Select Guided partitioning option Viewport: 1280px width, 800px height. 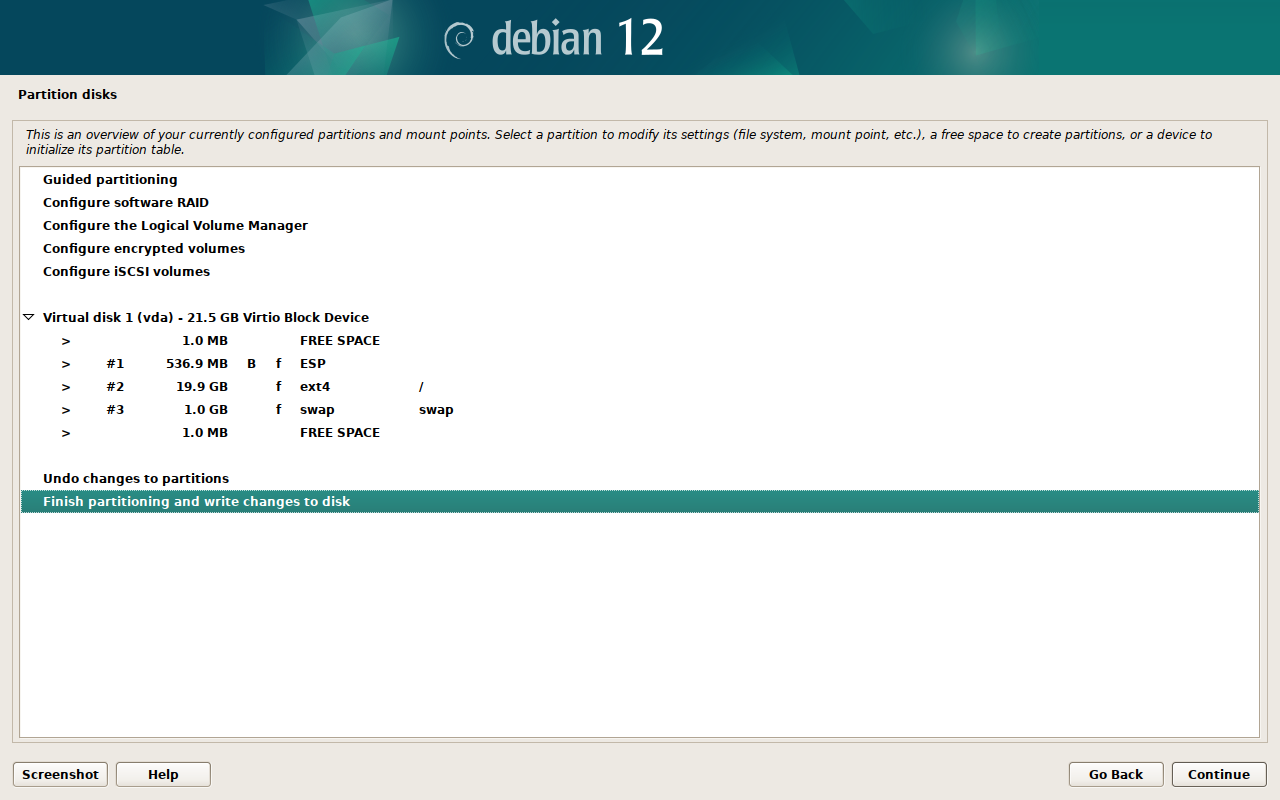(110, 180)
